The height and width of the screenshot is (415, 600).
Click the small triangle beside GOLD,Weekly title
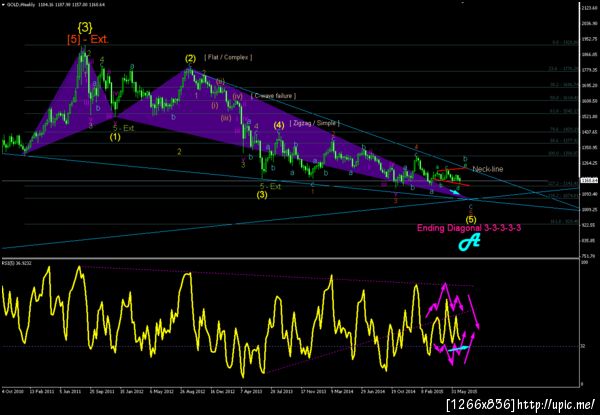click(3, 5)
